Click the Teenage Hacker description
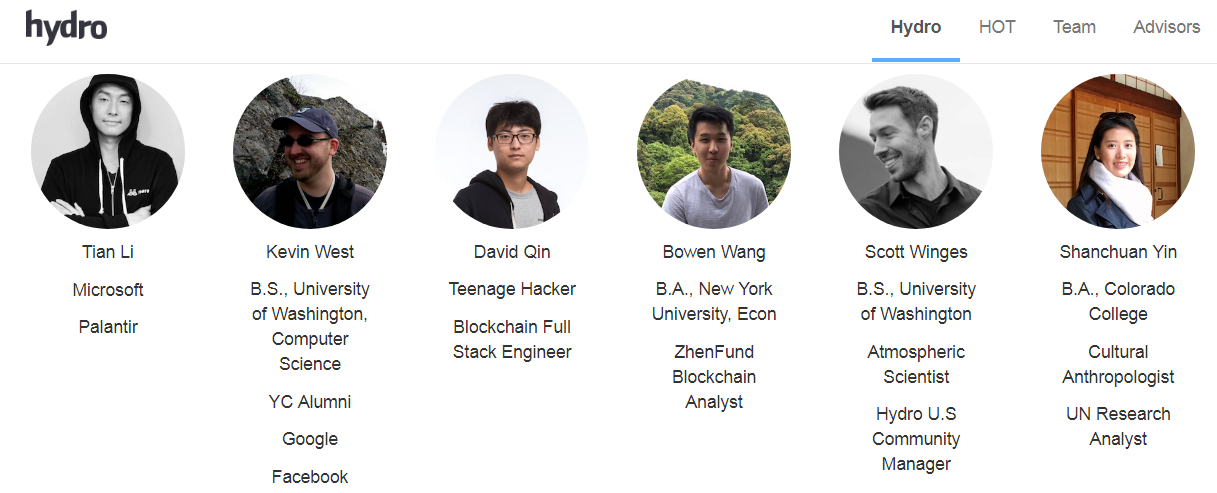This screenshot has width=1217, height=493. (x=512, y=289)
